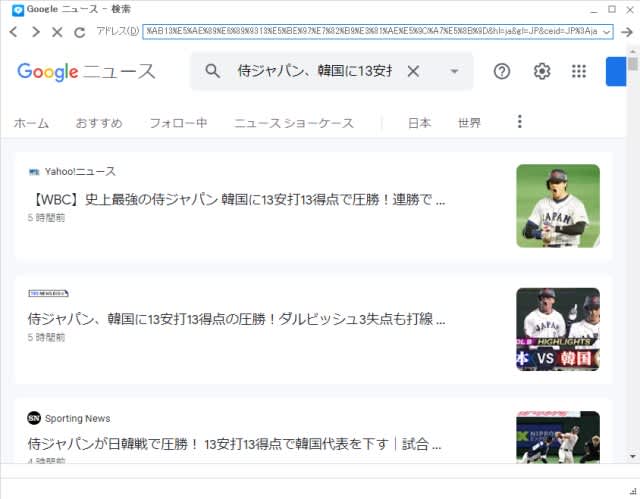Reload the page with the refresh icon
The width and height of the screenshot is (640, 499).
[80, 32]
